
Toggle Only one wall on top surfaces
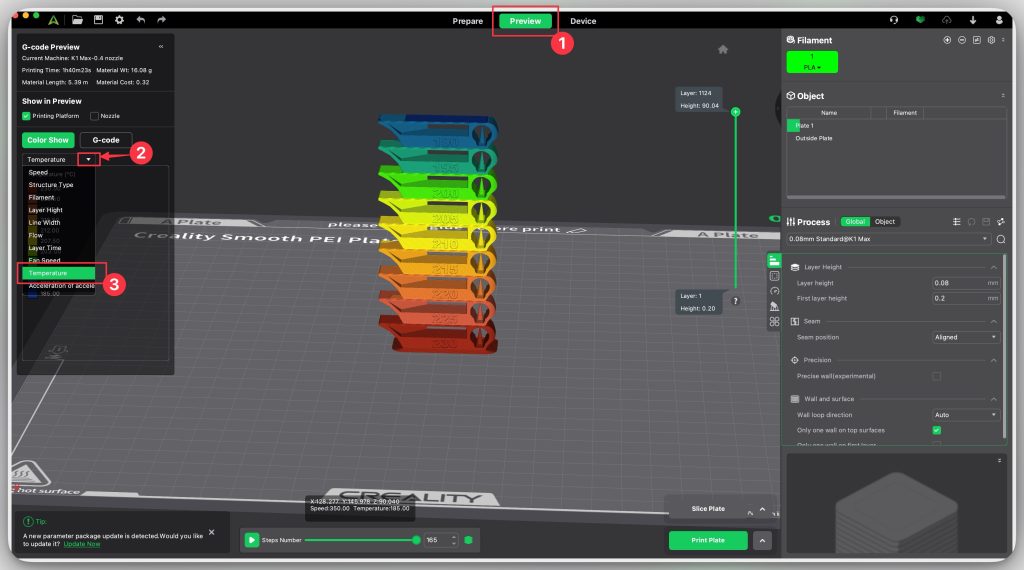pos(936,430)
